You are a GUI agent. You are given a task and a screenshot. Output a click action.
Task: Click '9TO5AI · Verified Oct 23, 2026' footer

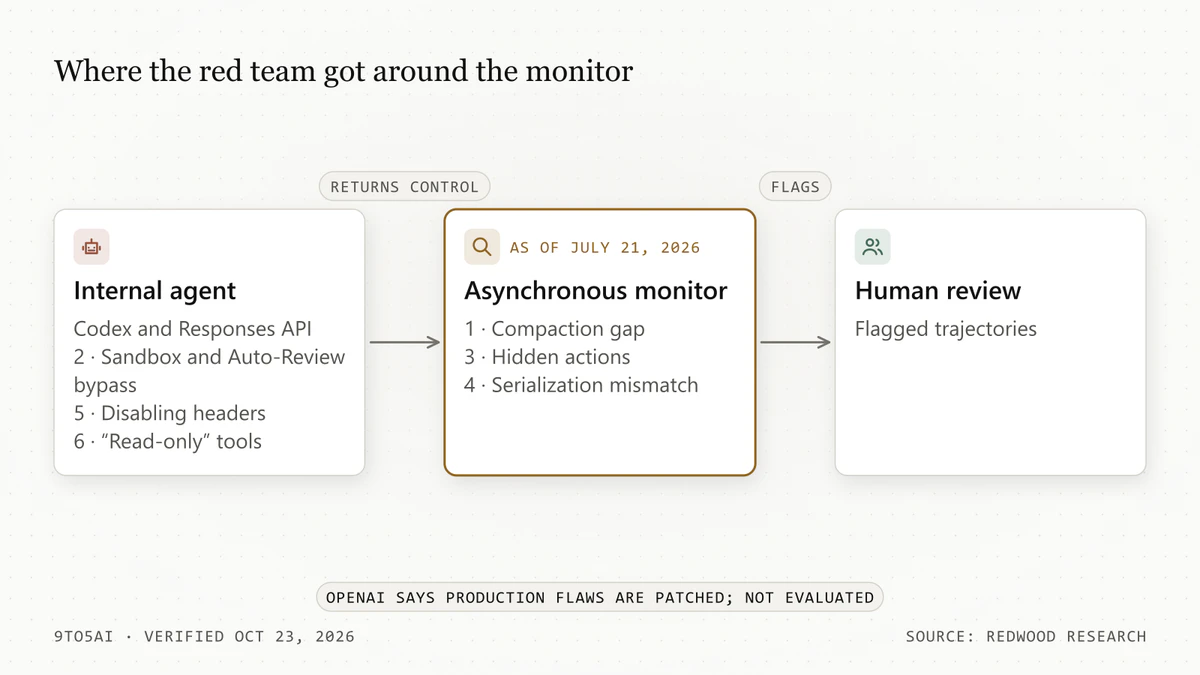[x=204, y=636]
